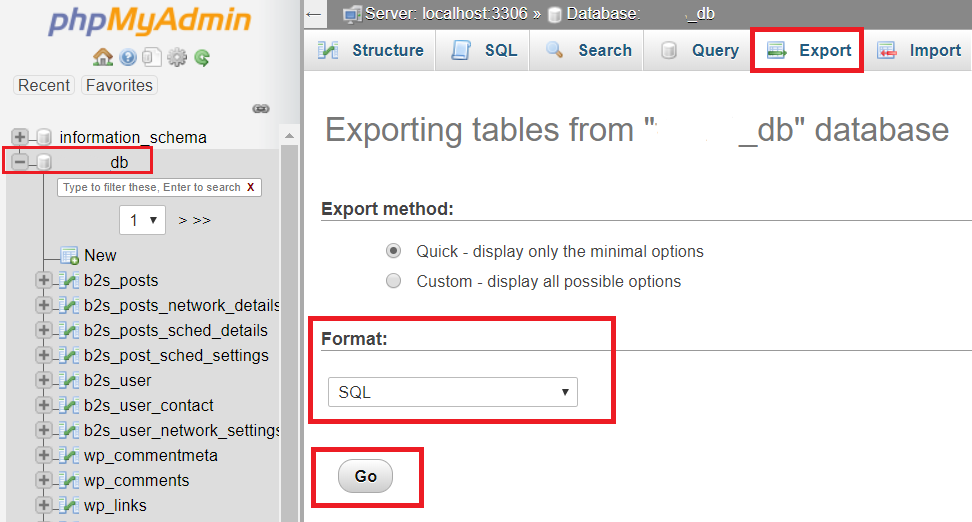Expand the information_schema database node
This screenshot has width=972, height=522.
[x=20, y=136]
